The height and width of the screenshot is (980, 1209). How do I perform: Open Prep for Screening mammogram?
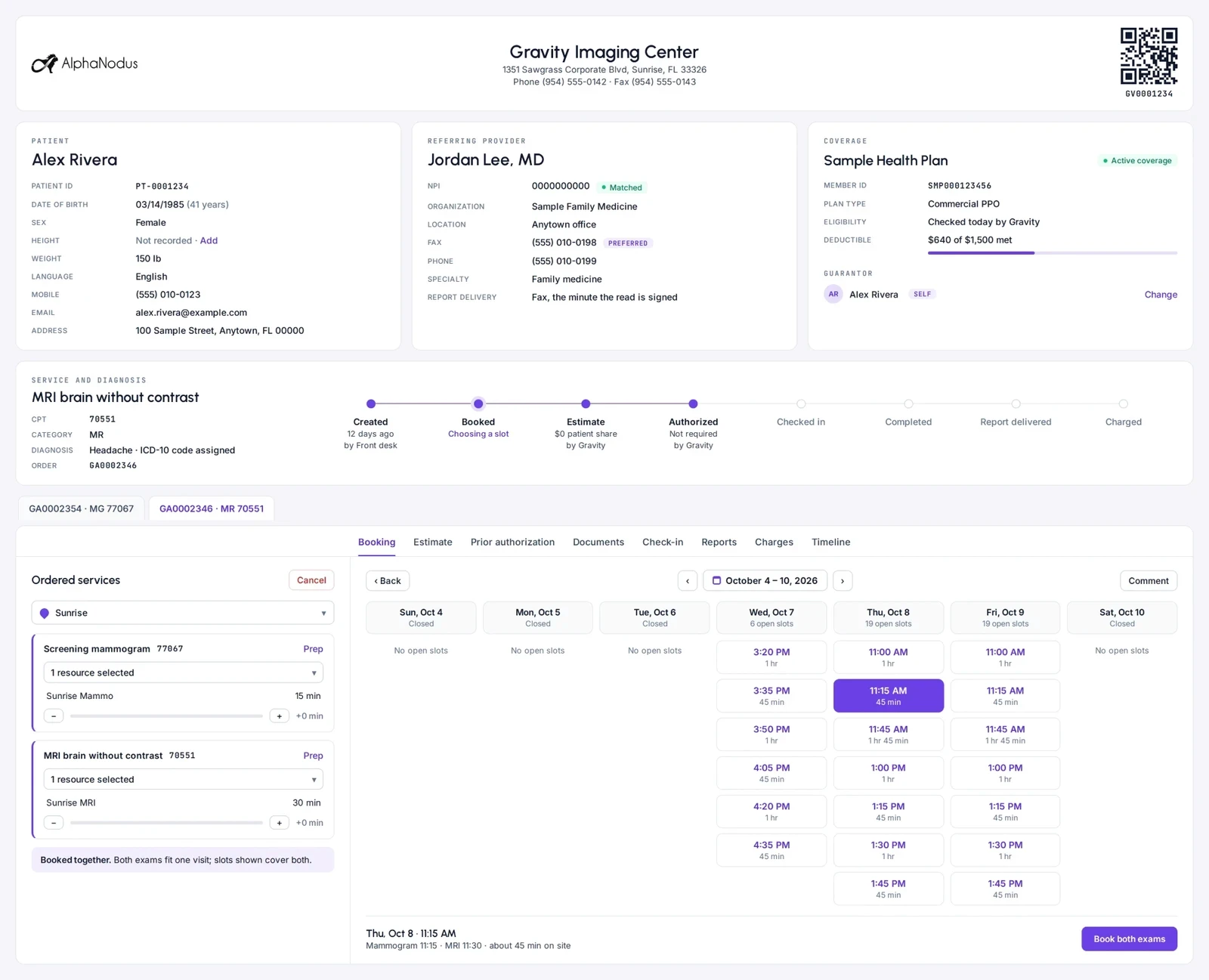[x=313, y=649]
